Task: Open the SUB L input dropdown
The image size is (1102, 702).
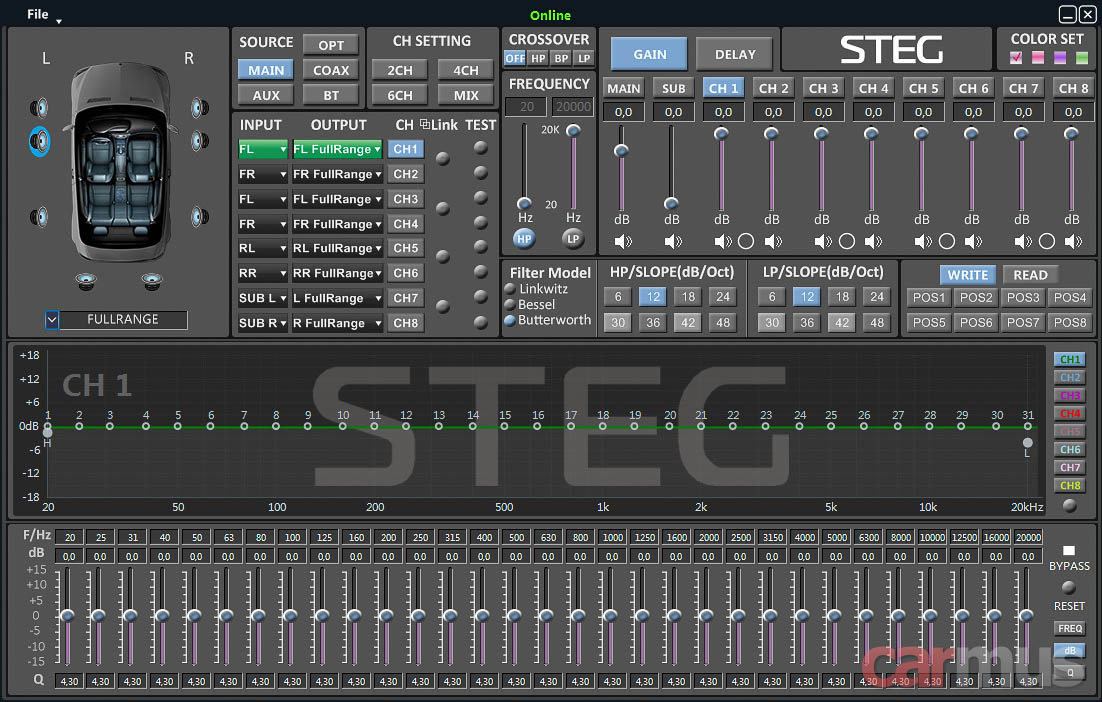Action: pyautogui.click(x=263, y=298)
